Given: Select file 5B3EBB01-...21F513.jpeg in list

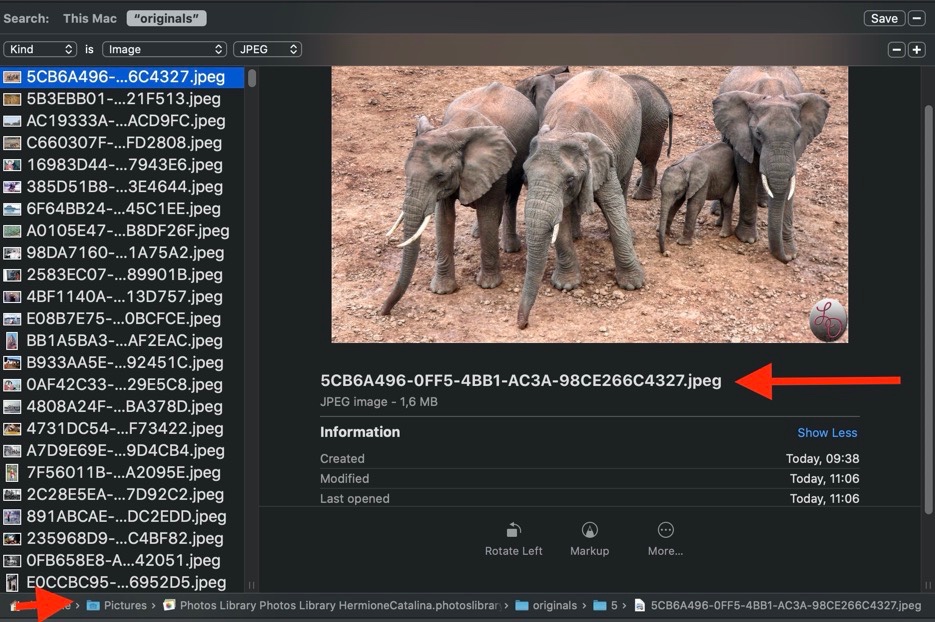Looking at the screenshot, I should click(125, 99).
